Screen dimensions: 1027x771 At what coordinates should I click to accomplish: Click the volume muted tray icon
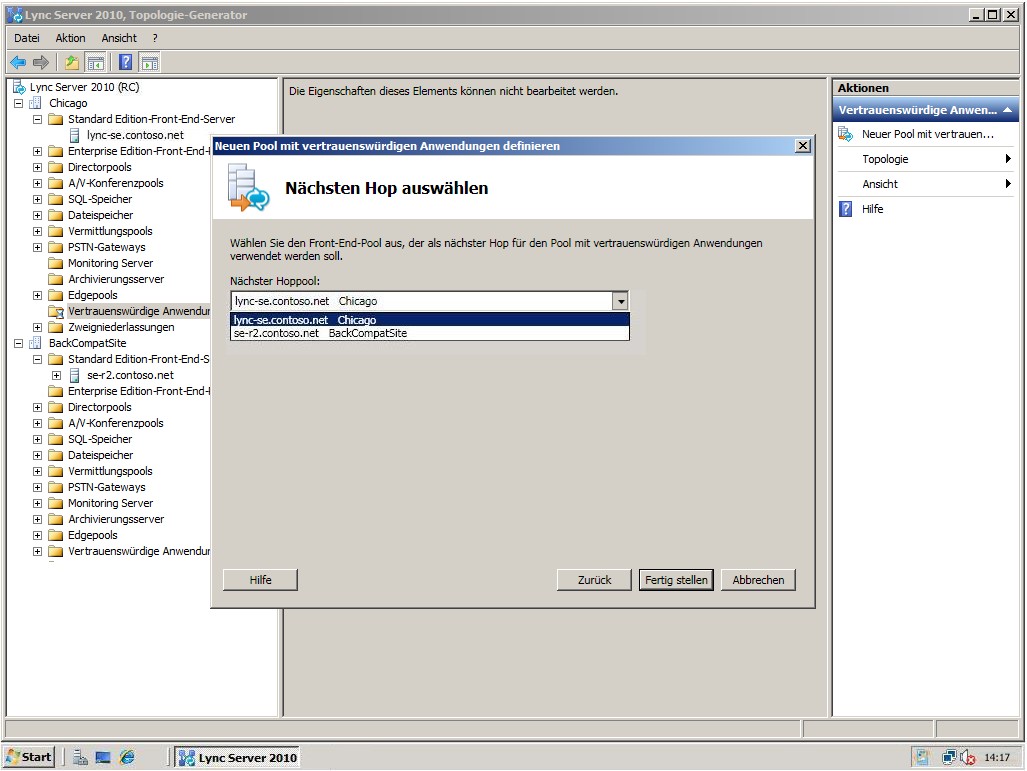click(x=968, y=757)
